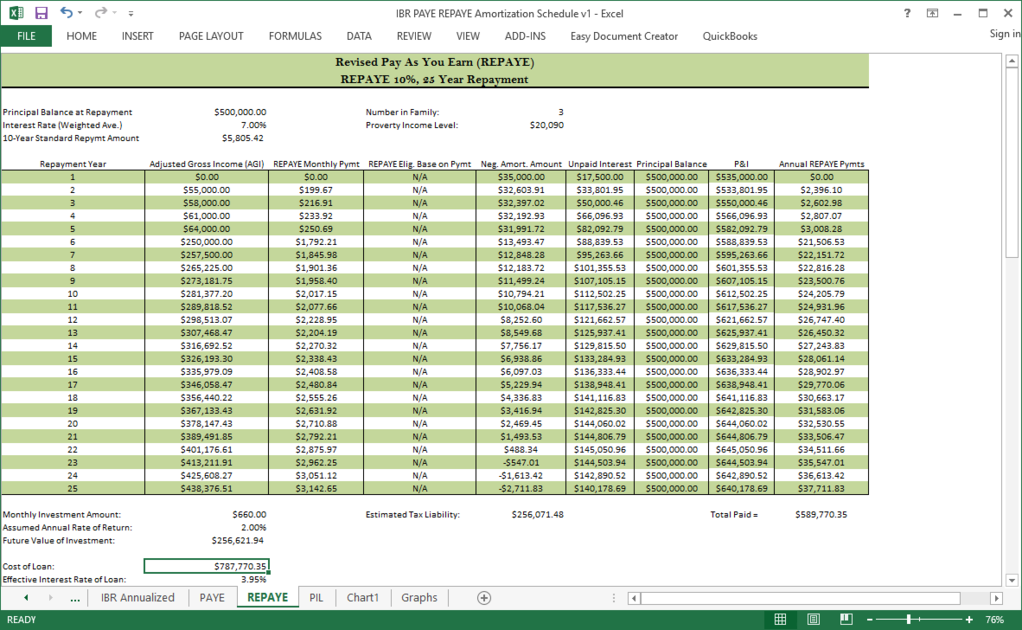This screenshot has height=630, width=1022.
Task: Click the Excel application icon
Action: tap(16, 13)
